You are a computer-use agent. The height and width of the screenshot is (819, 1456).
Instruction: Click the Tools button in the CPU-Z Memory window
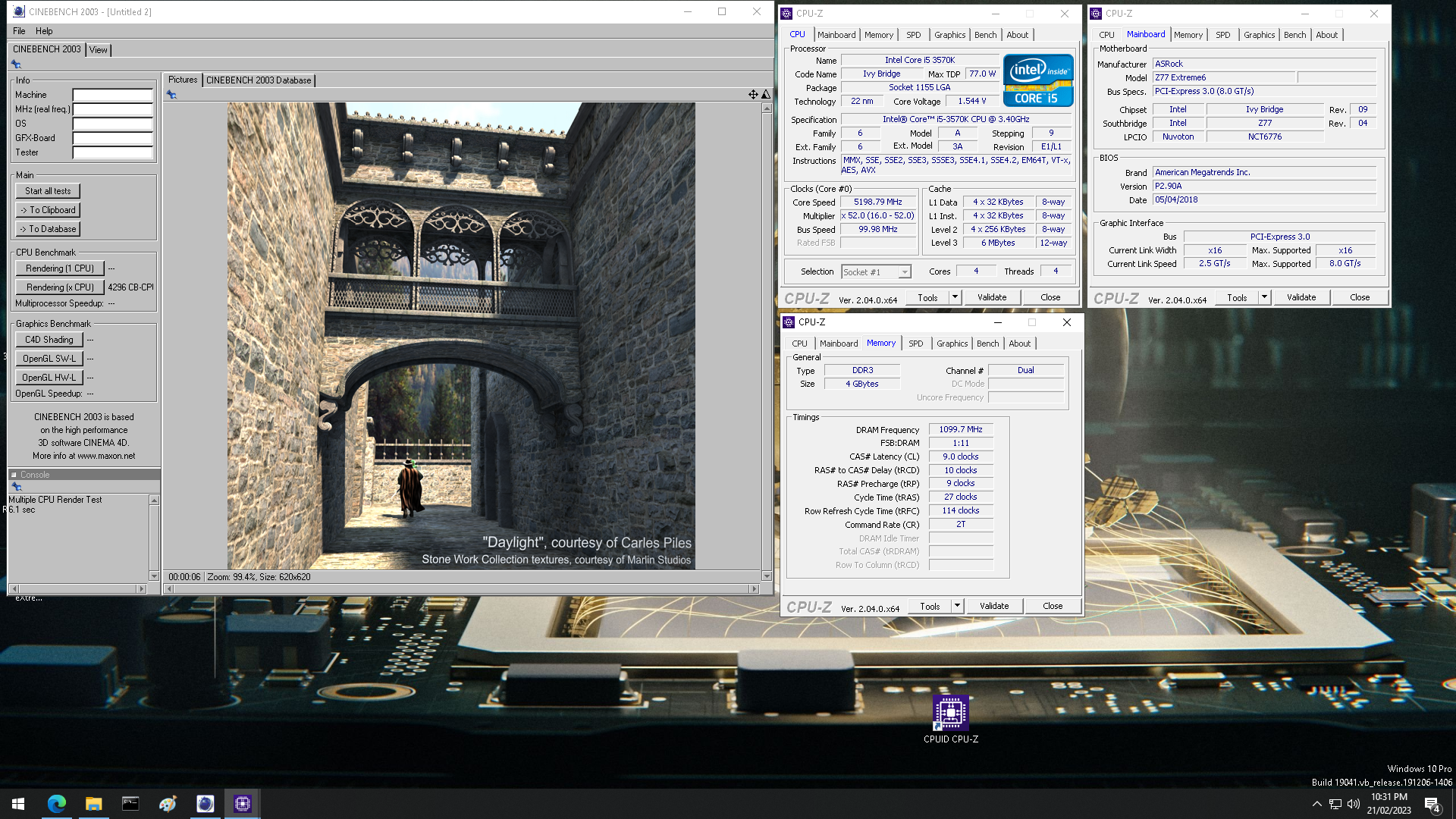(x=930, y=606)
